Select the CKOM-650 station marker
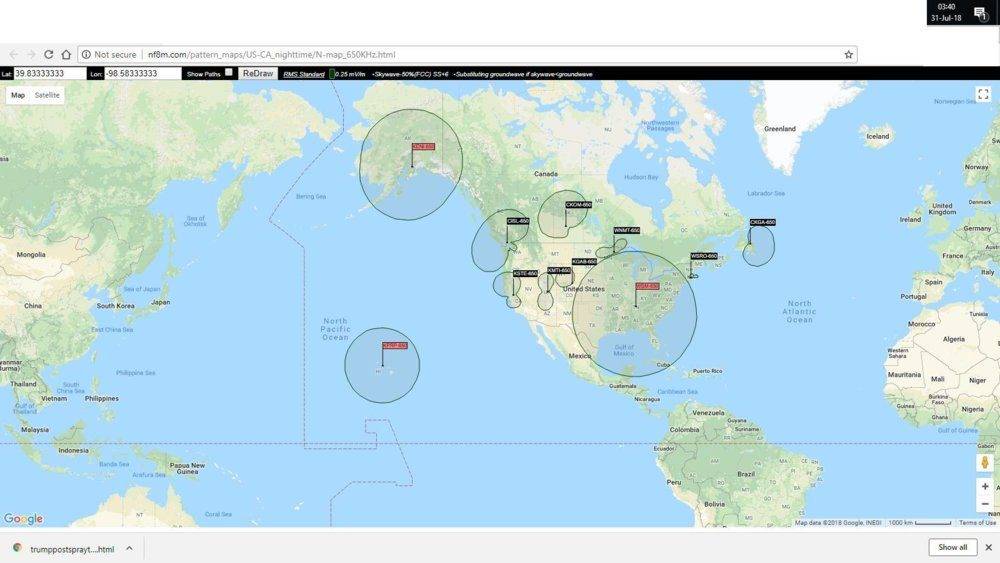The height and width of the screenshot is (563, 1000). [x=578, y=205]
